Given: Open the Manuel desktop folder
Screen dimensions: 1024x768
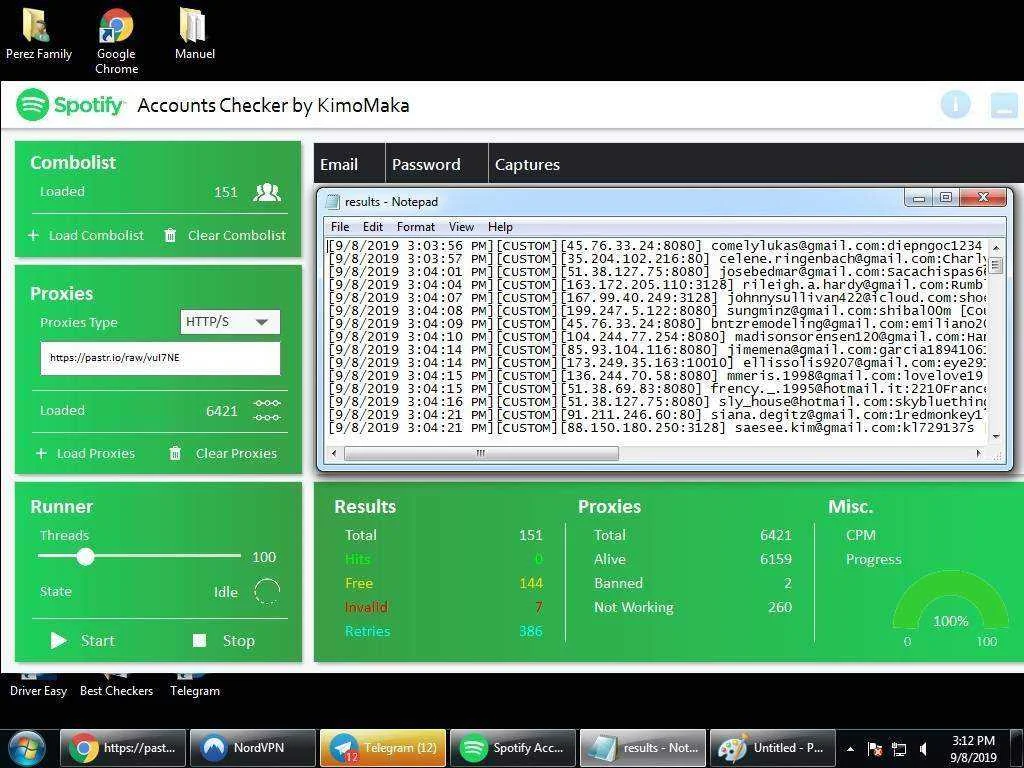Looking at the screenshot, I should 194,34.
